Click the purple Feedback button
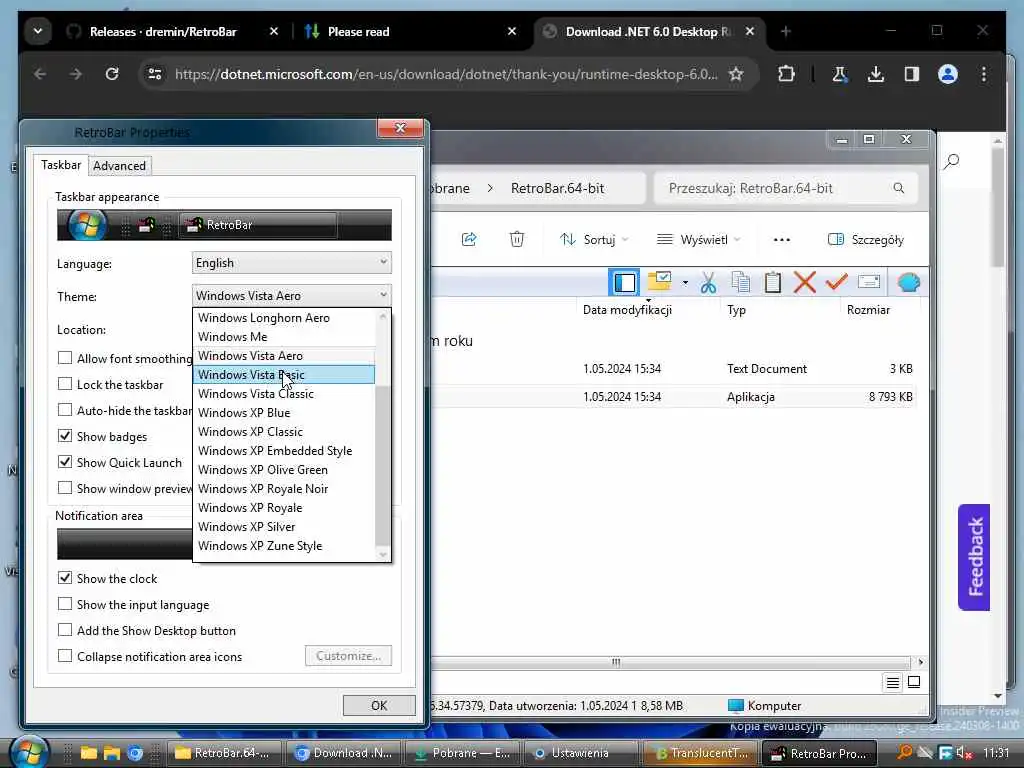Image resolution: width=1024 pixels, height=768 pixels. click(974, 557)
